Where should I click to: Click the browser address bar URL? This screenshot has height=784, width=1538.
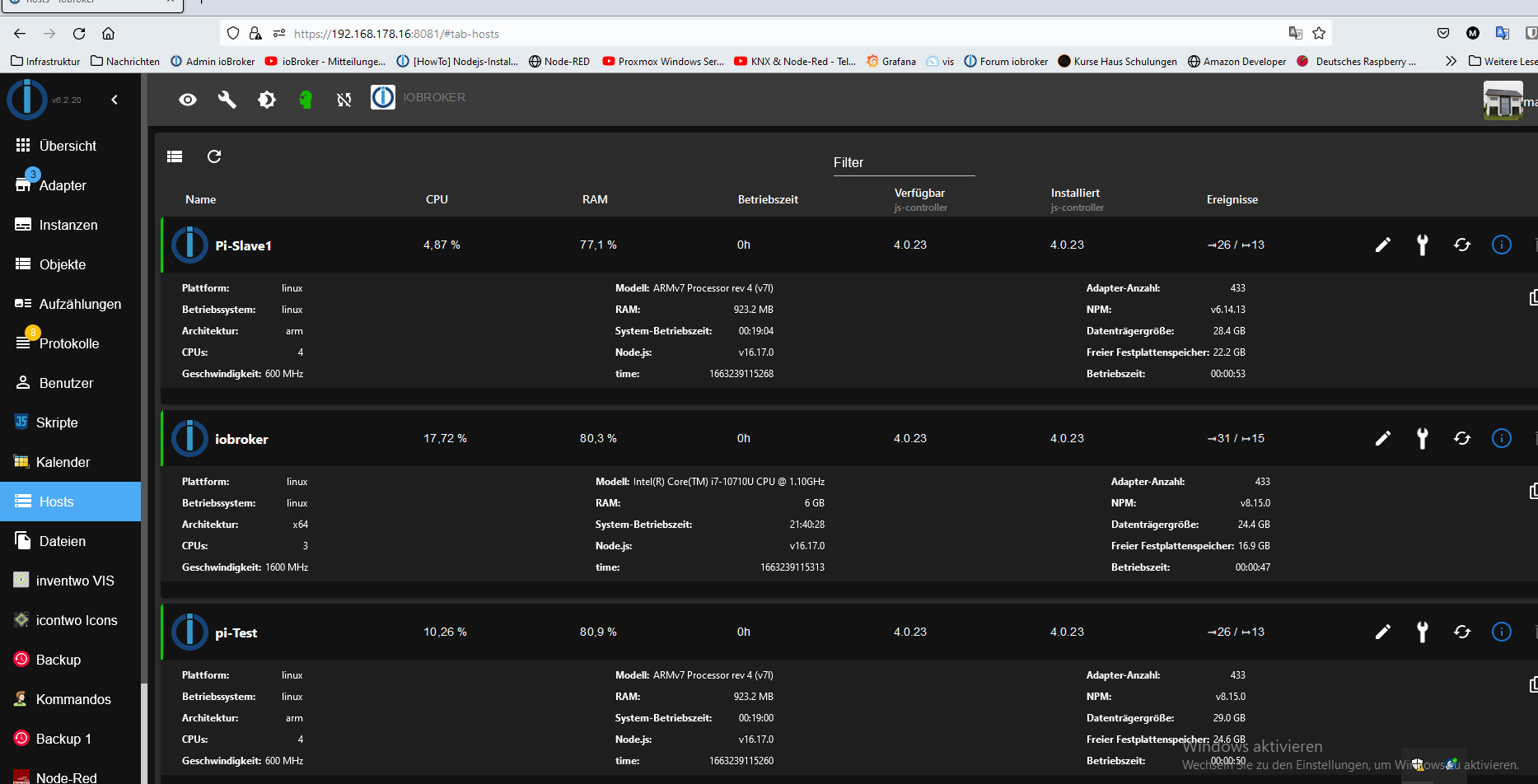pos(396,34)
